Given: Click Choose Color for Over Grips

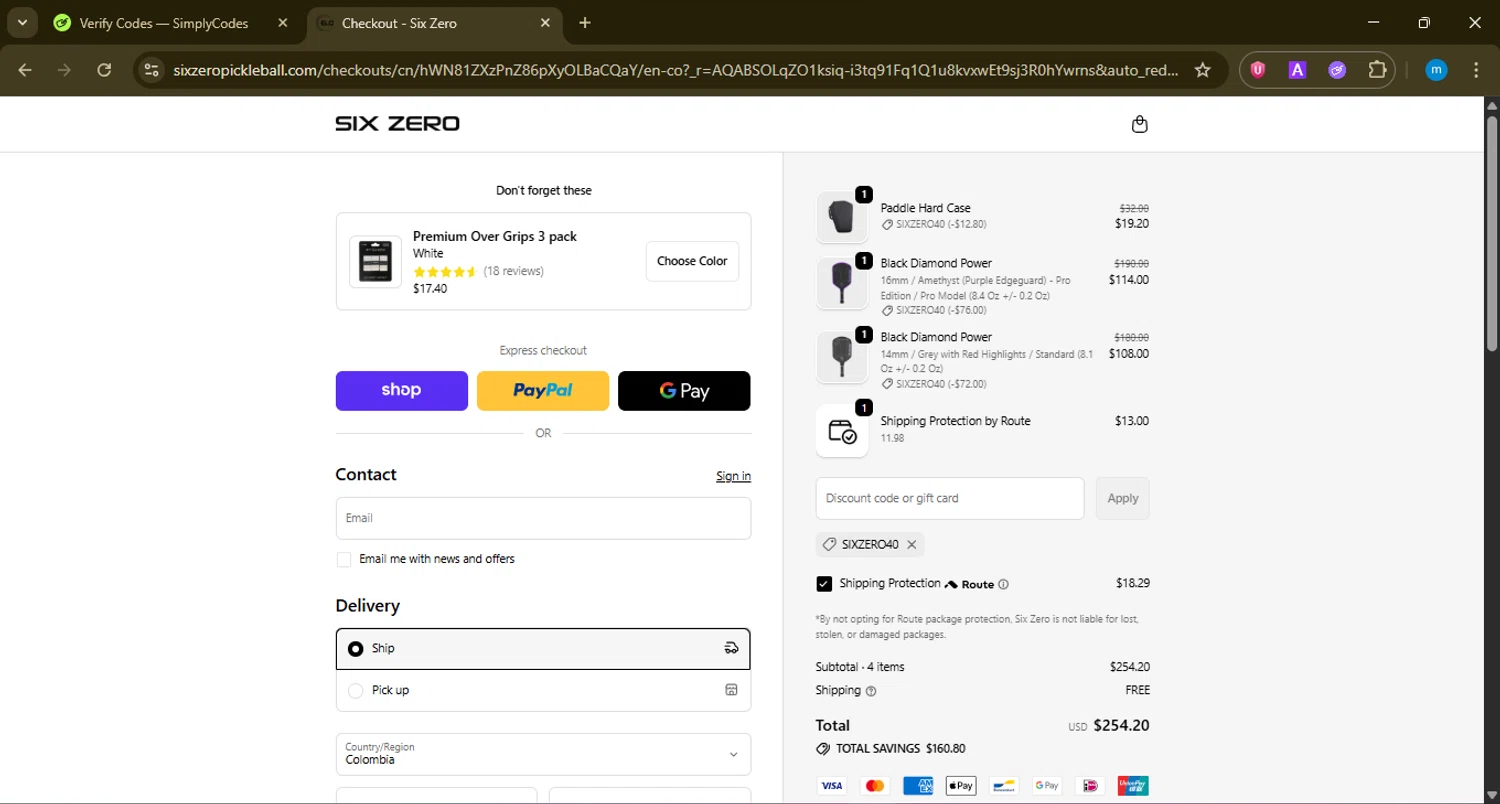Looking at the screenshot, I should click(x=692, y=261).
